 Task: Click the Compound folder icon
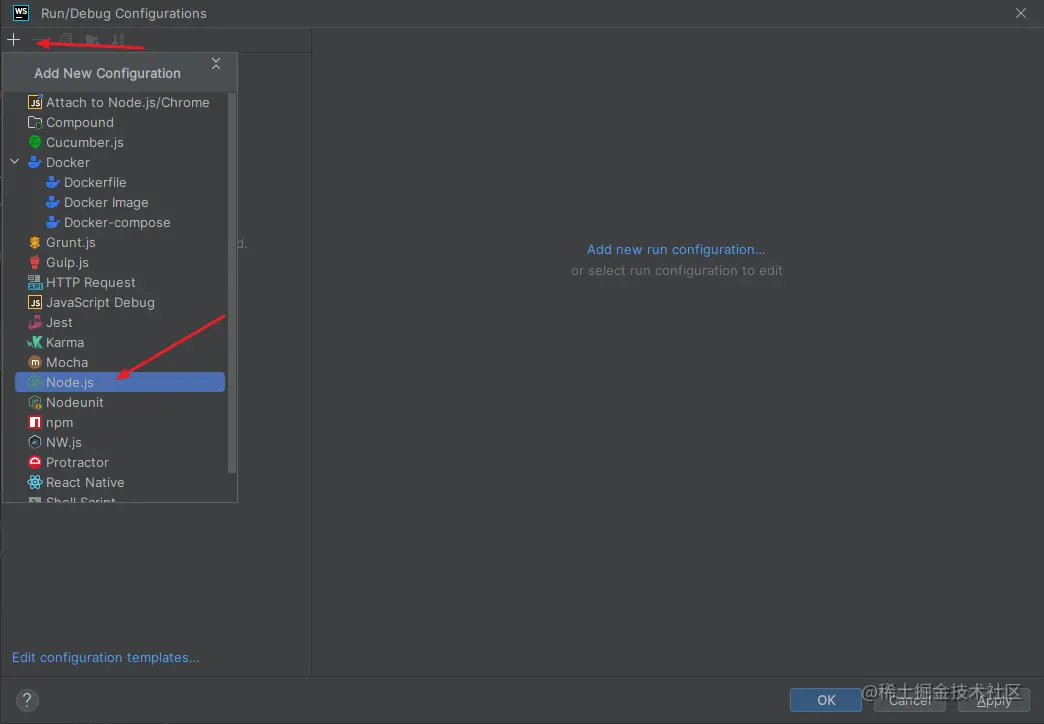click(x=35, y=123)
